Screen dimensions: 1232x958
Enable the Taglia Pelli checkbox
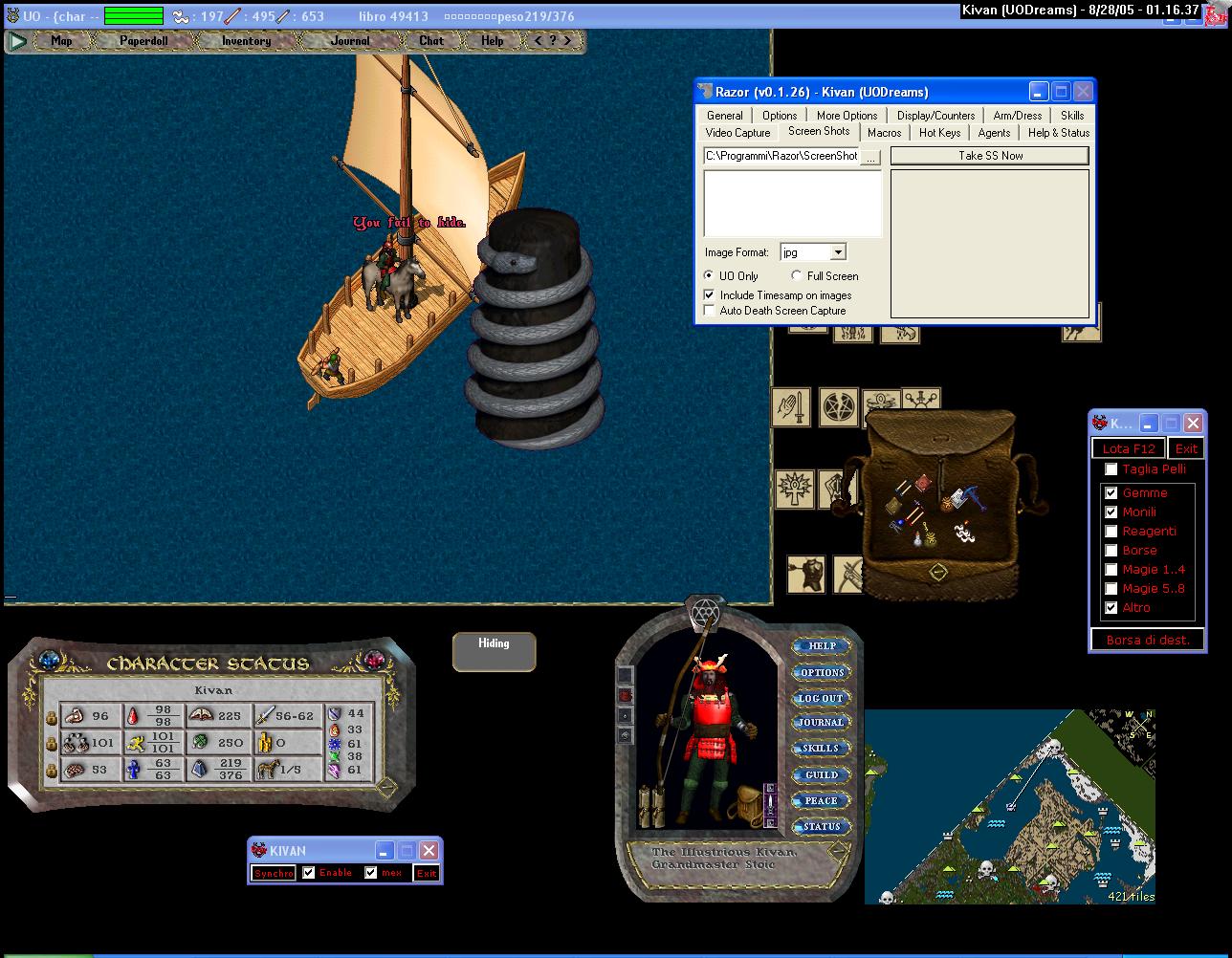(1111, 469)
